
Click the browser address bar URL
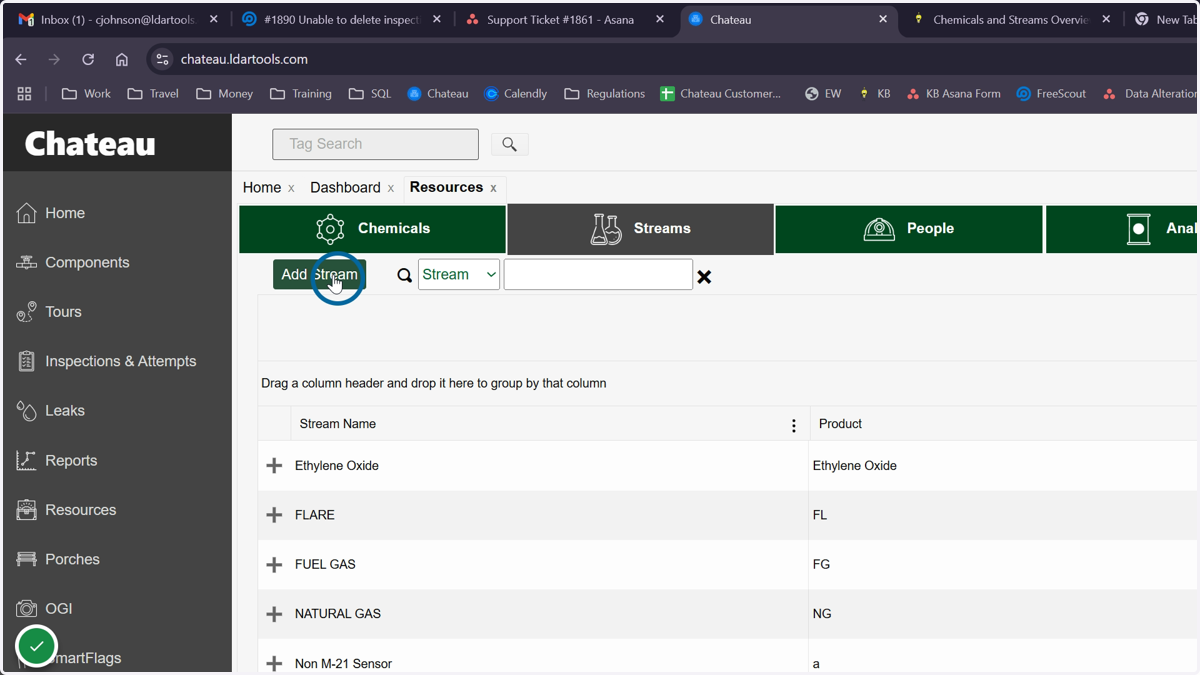tap(244, 59)
